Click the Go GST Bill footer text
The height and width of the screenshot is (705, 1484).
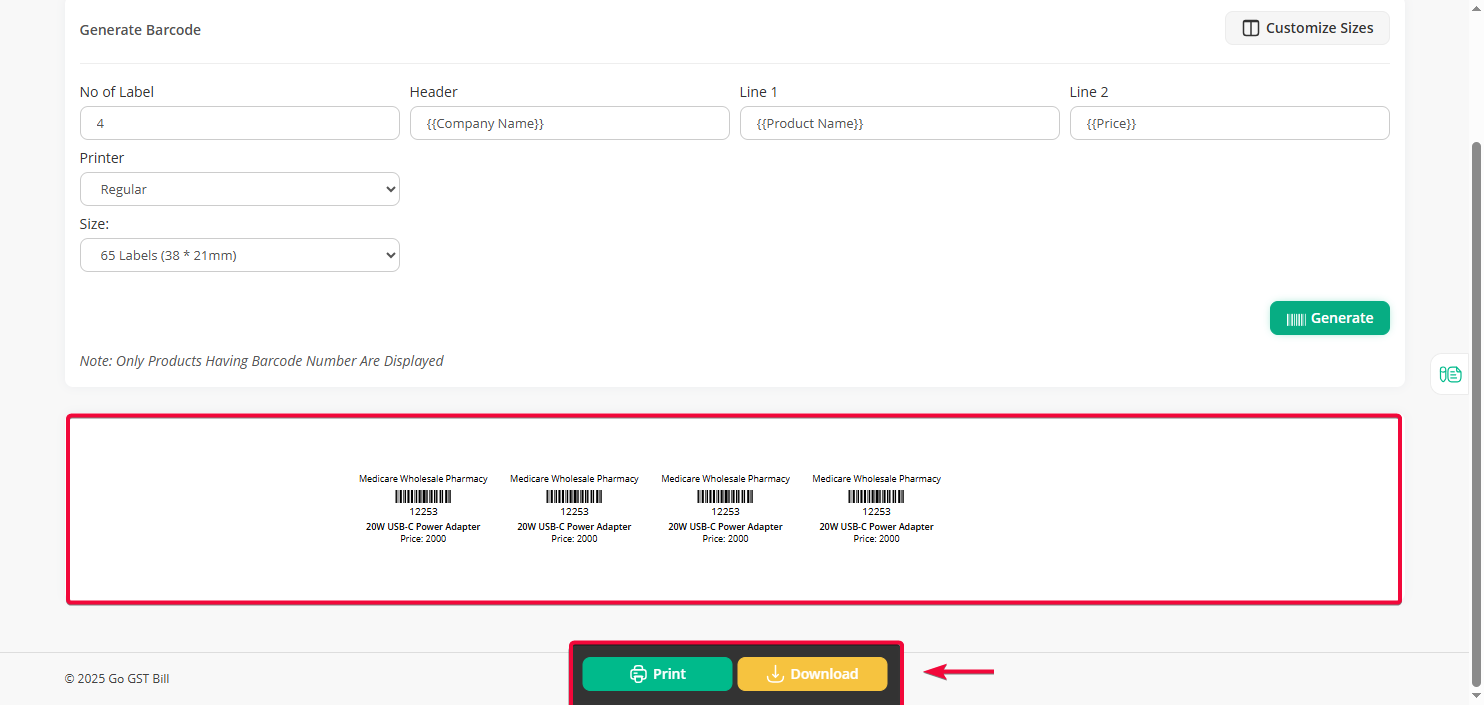pos(117,679)
